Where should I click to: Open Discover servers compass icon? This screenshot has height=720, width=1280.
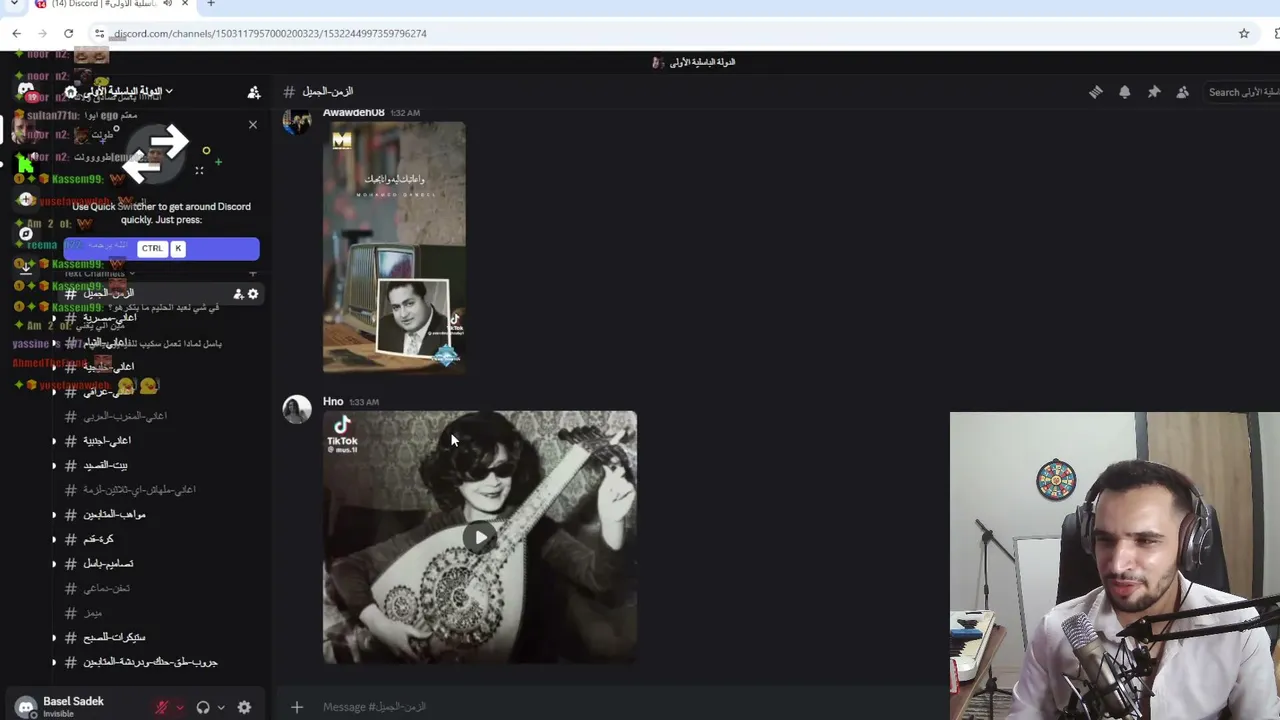pos(26,234)
